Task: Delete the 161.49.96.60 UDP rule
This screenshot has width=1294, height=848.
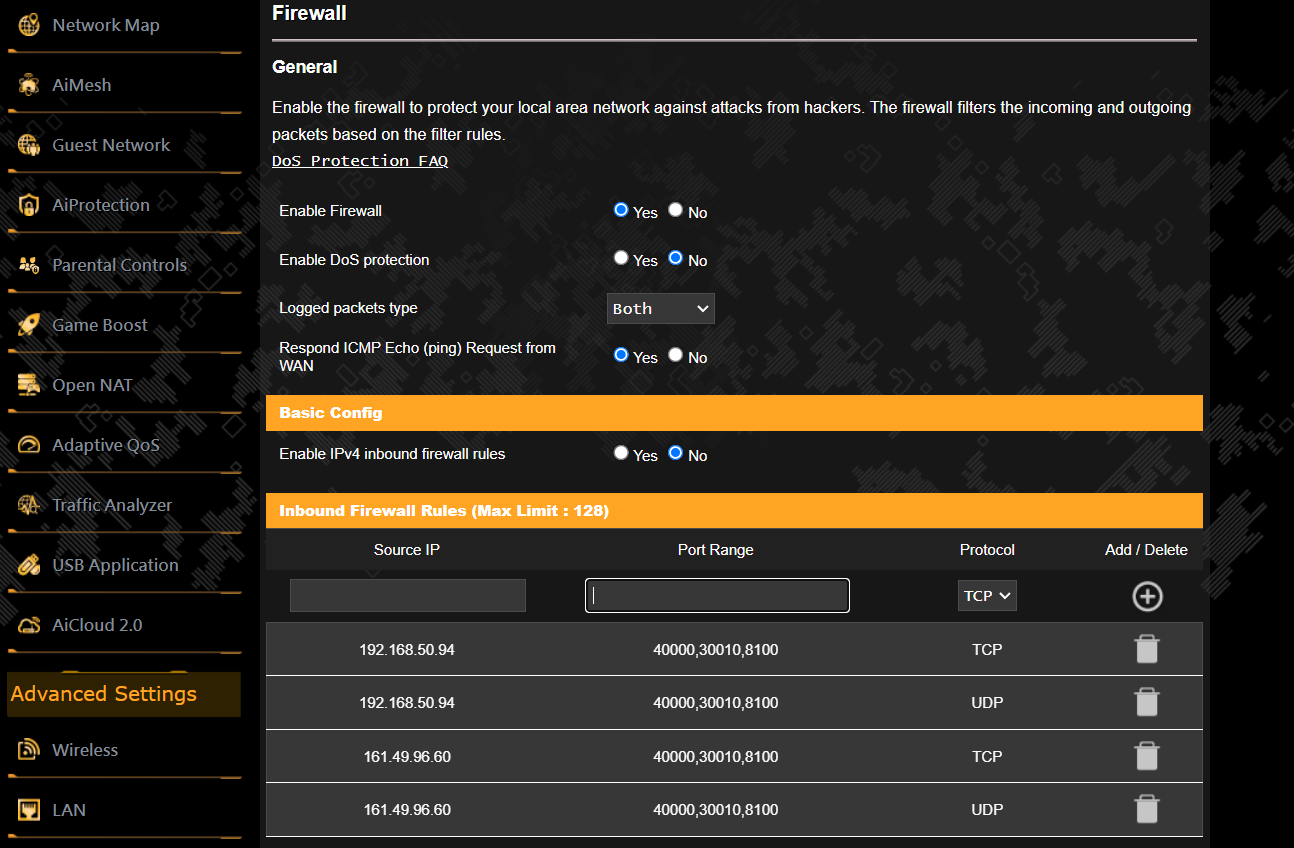Action: coord(1147,809)
